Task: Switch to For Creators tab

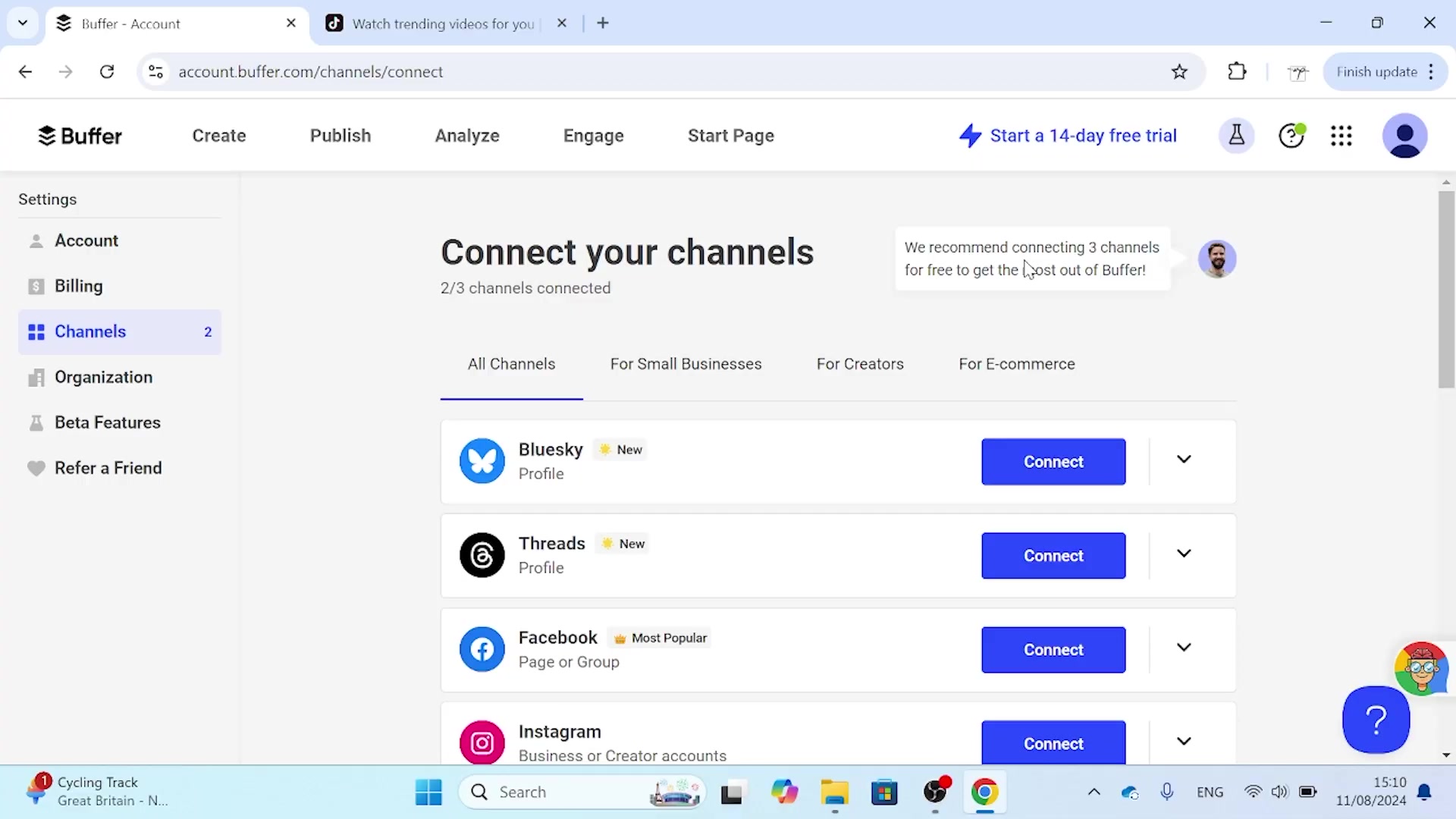Action: (x=860, y=364)
